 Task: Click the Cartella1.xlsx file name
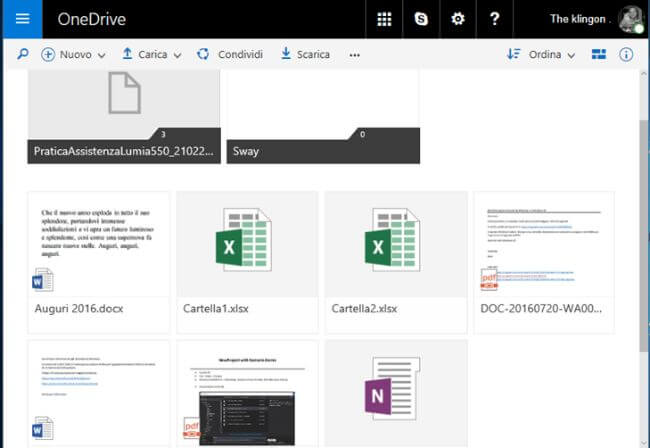click(x=216, y=309)
